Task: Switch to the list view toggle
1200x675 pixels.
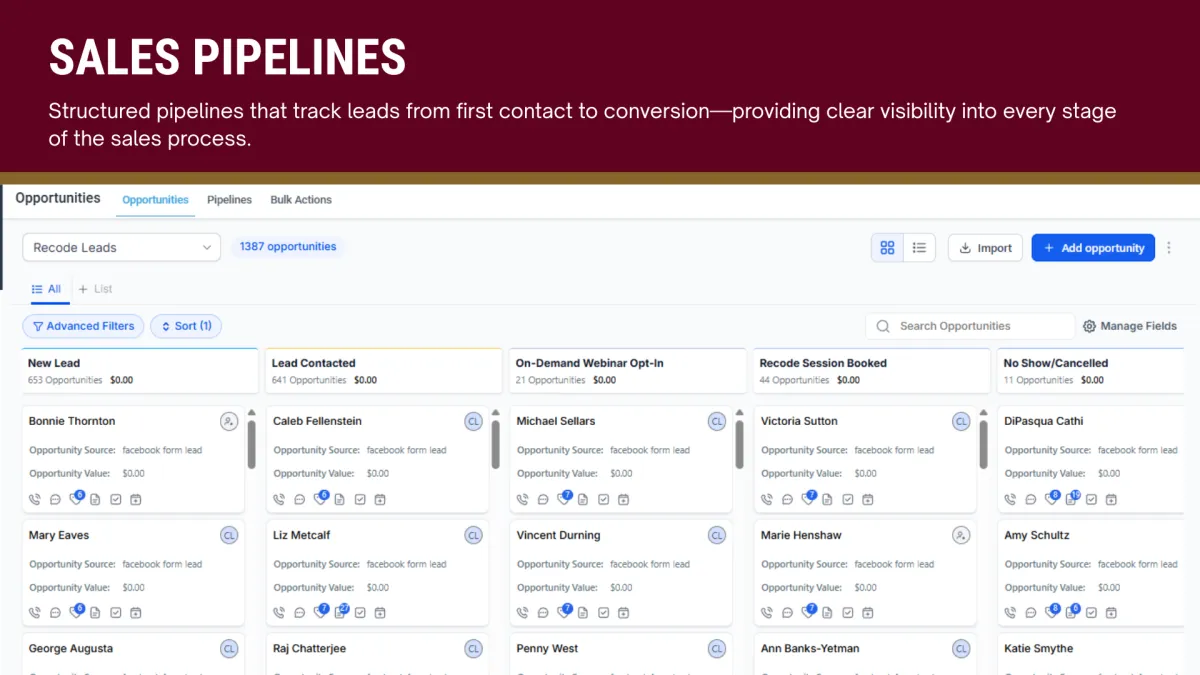Action: (919, 248)
